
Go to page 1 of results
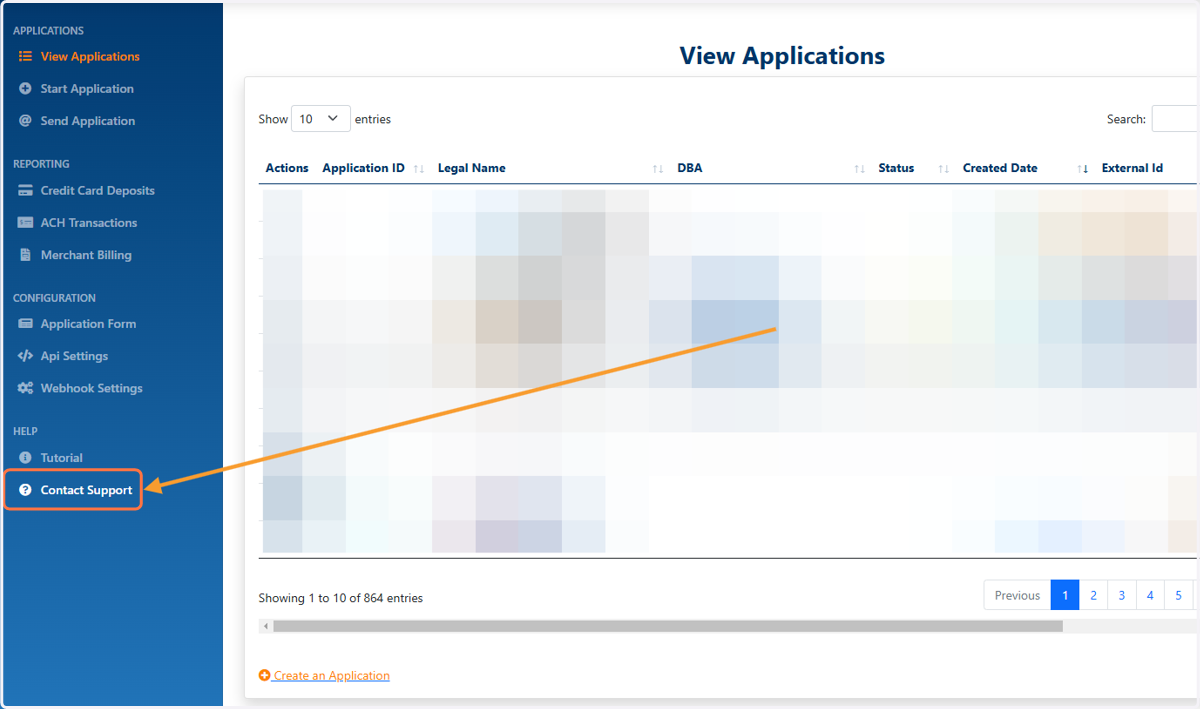(x=1065, y=596)
